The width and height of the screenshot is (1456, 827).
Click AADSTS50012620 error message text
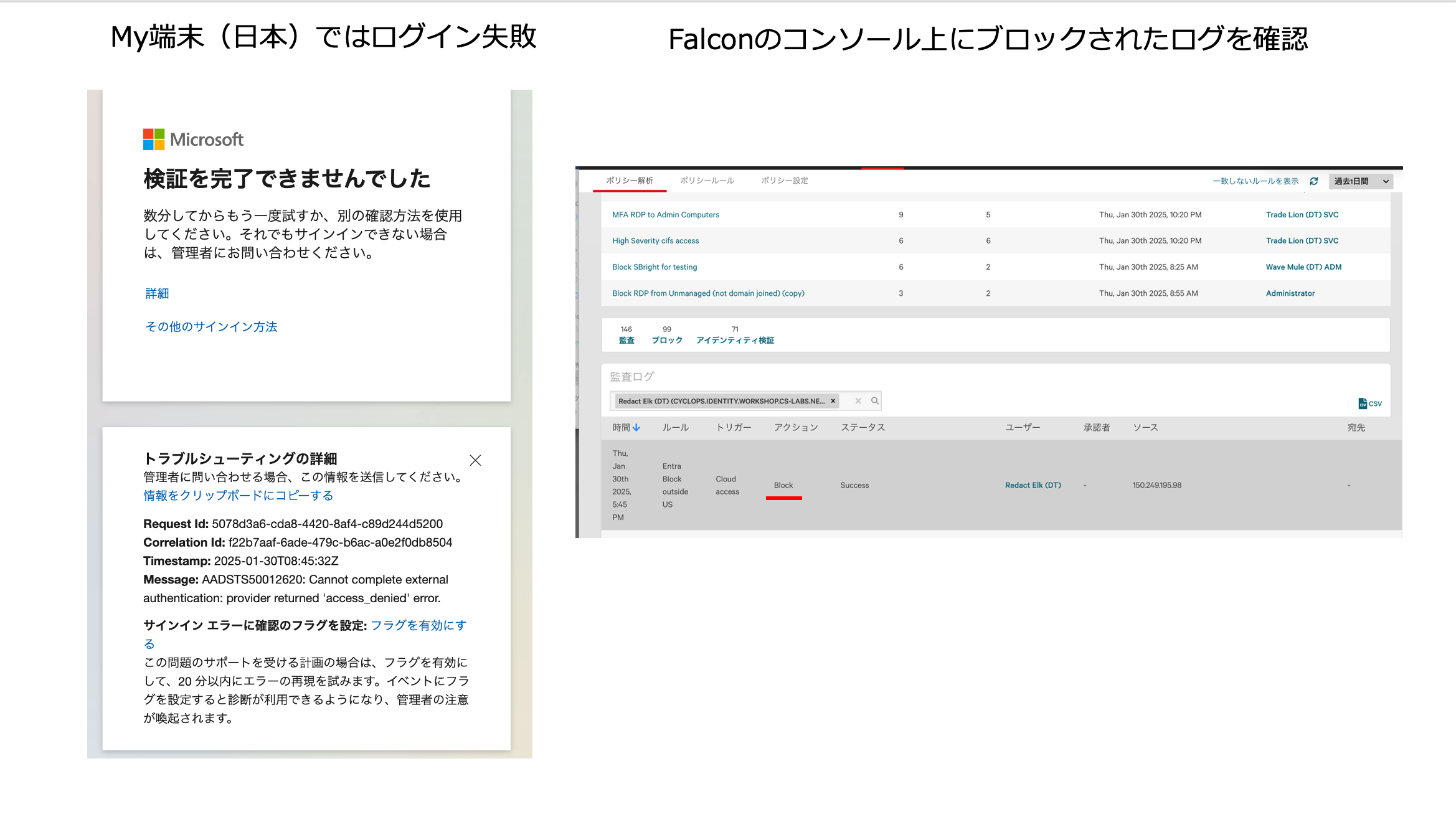coord(296,589)
